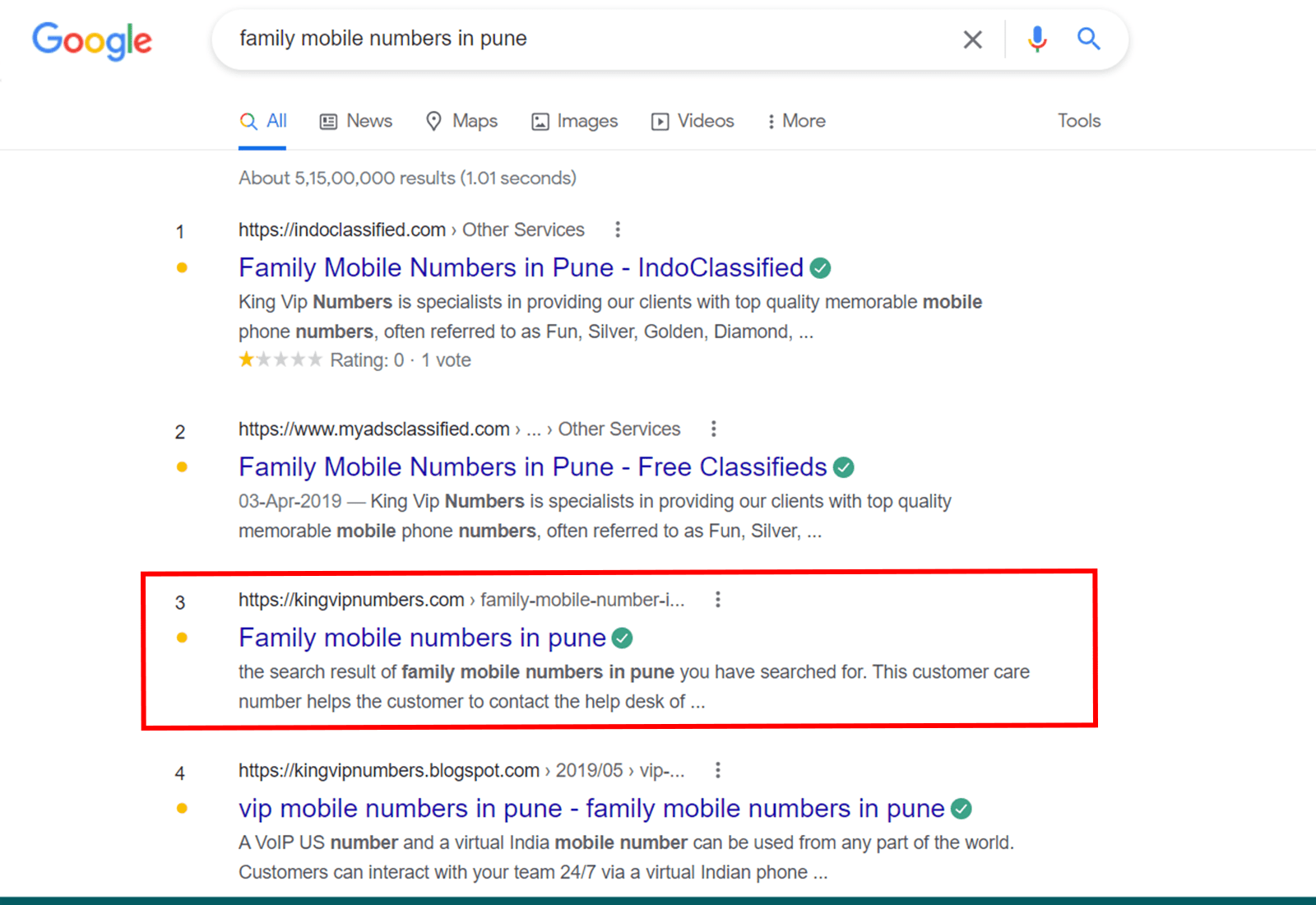This screenshot has height=905, width=1316.
Task: Clear the search box with the X icon
Action: tap(972, 39)
